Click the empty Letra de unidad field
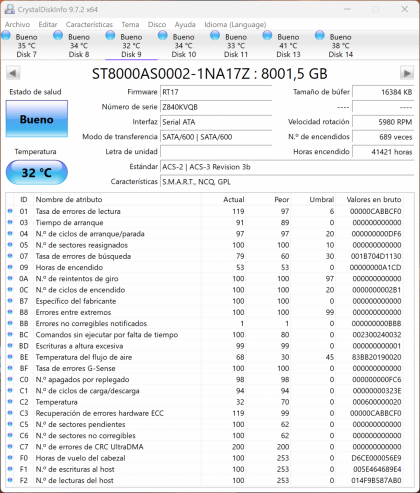Screen dimensions: 420x493 pos(216,152)
